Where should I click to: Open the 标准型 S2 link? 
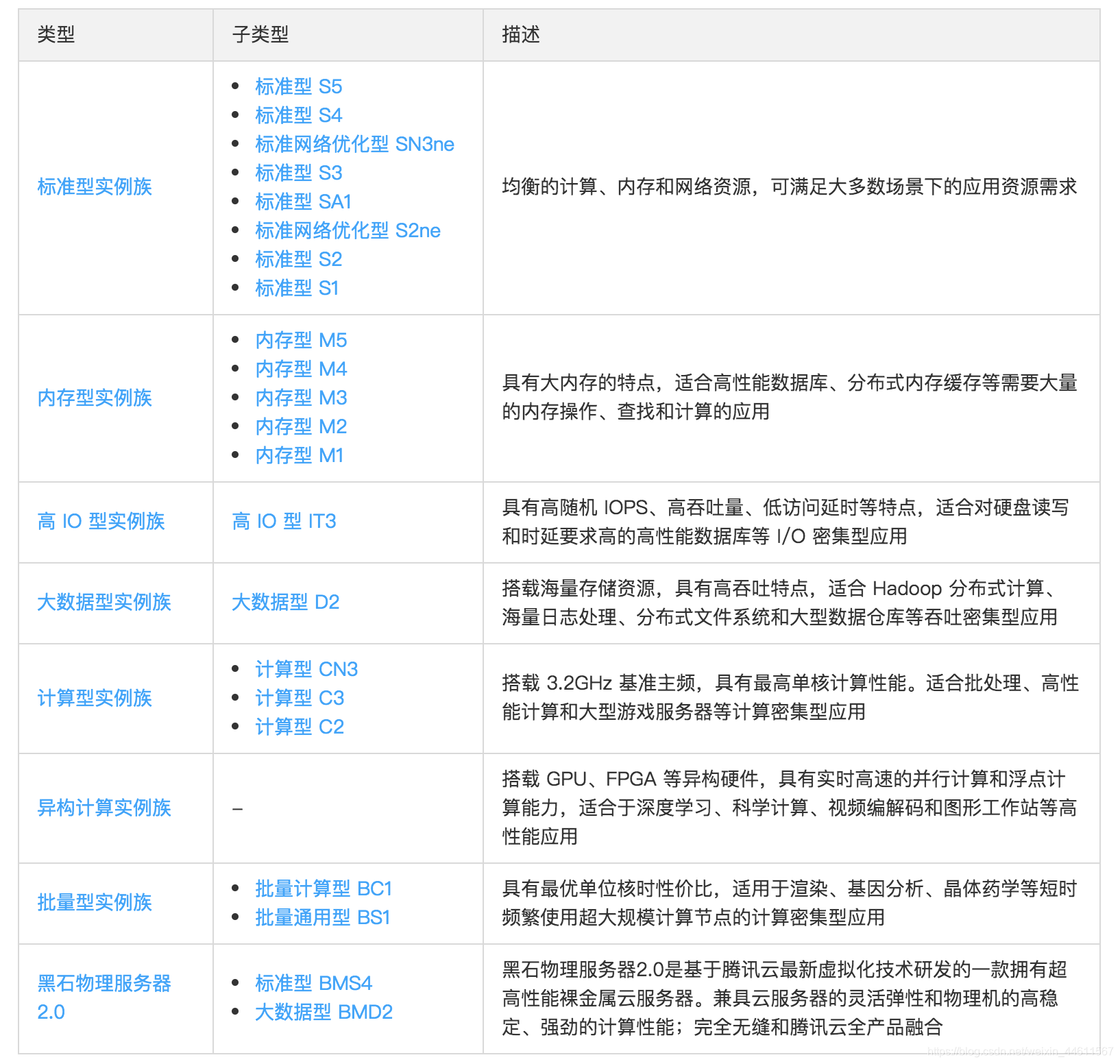298,259
